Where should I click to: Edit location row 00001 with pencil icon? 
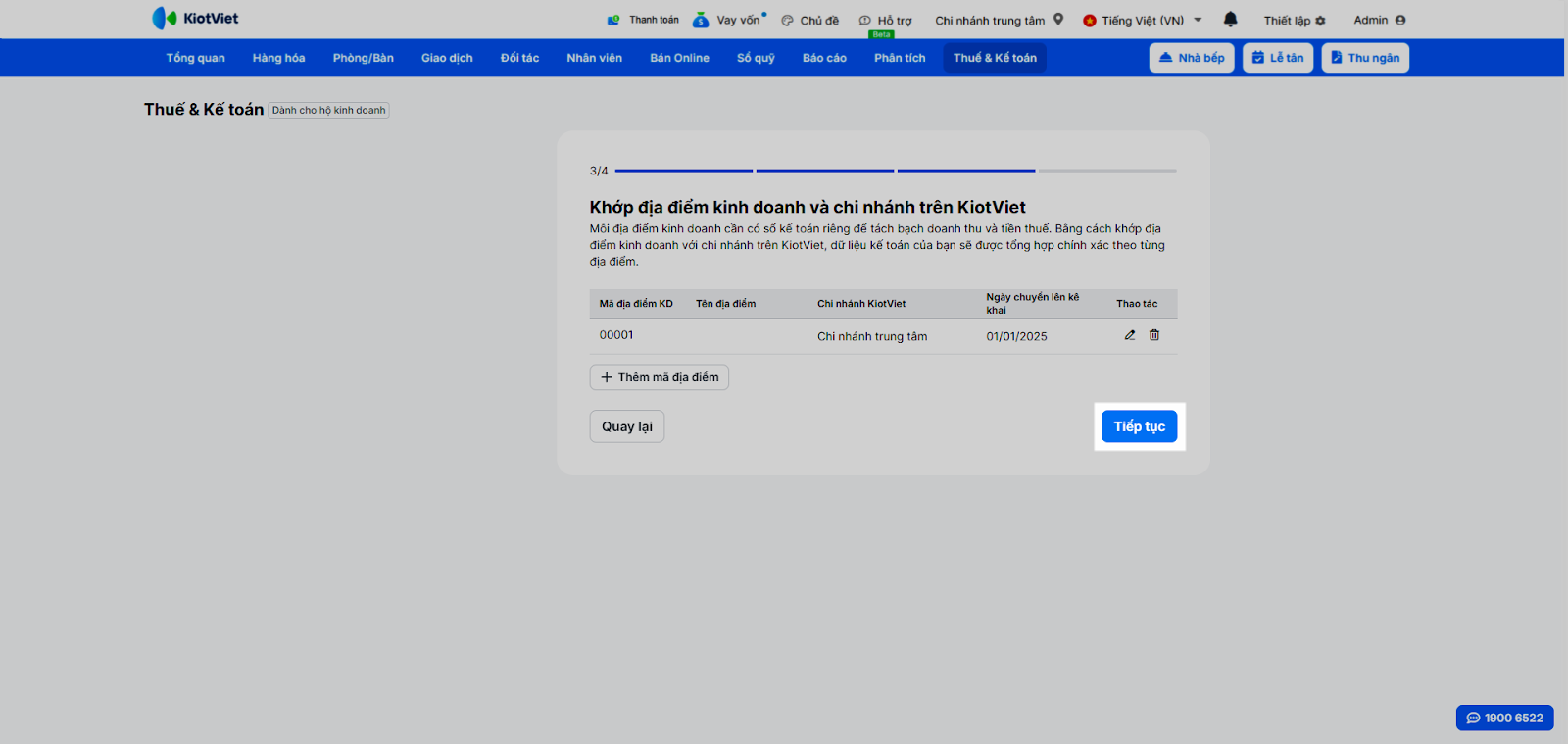(1130, 335)
